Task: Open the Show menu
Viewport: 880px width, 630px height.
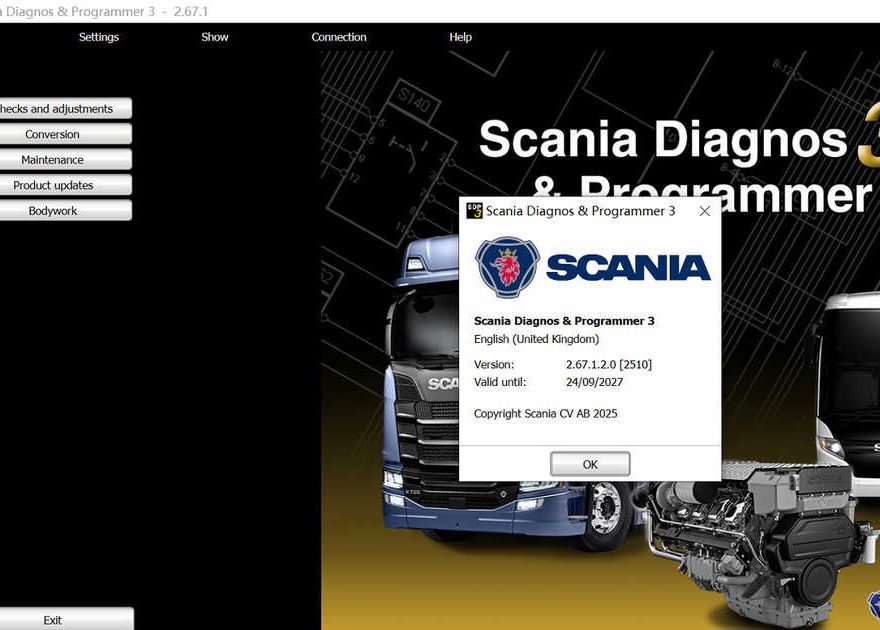Action: (215, 37)
